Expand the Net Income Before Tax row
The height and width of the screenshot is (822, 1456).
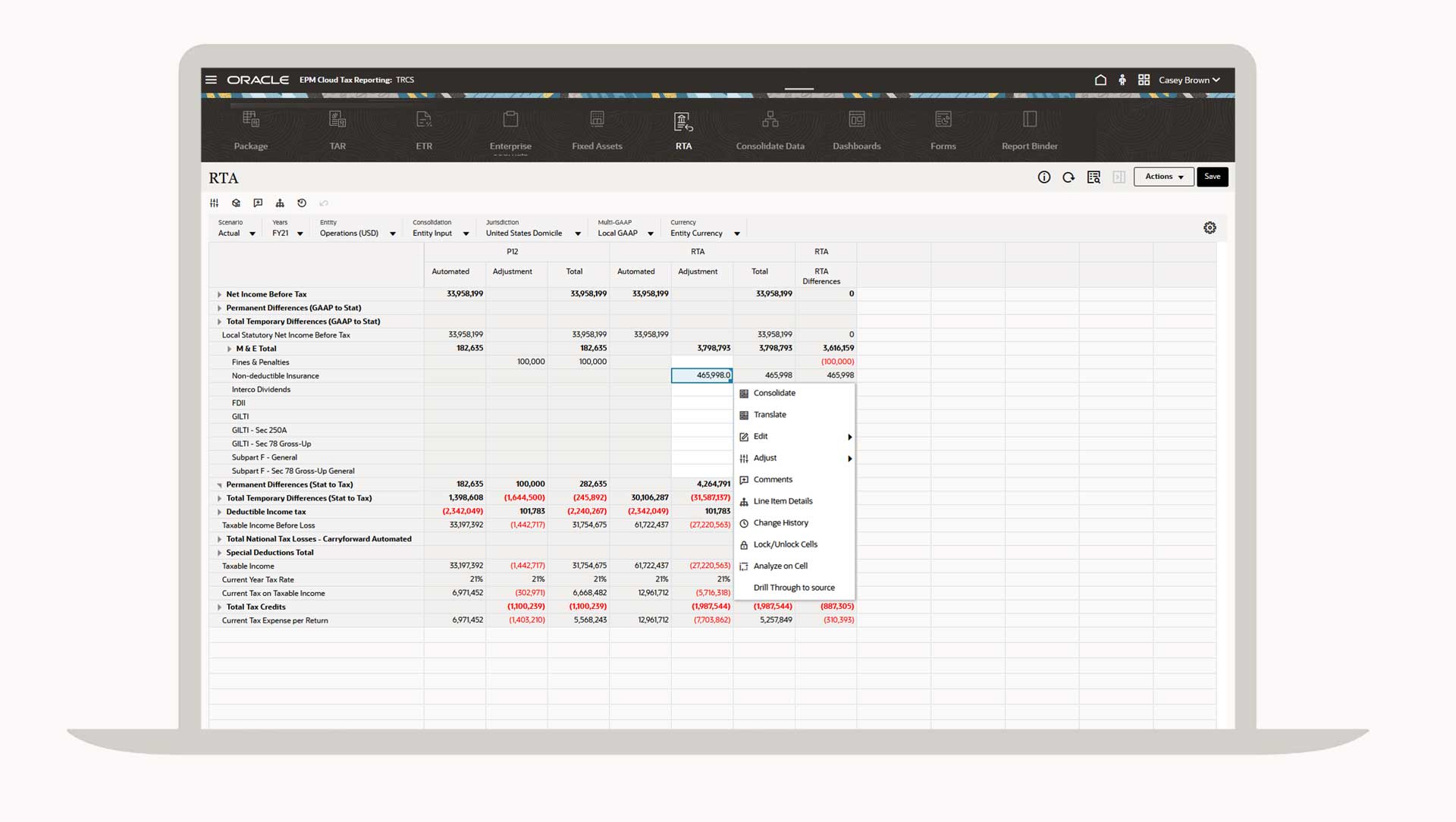[x=219, y=294]
